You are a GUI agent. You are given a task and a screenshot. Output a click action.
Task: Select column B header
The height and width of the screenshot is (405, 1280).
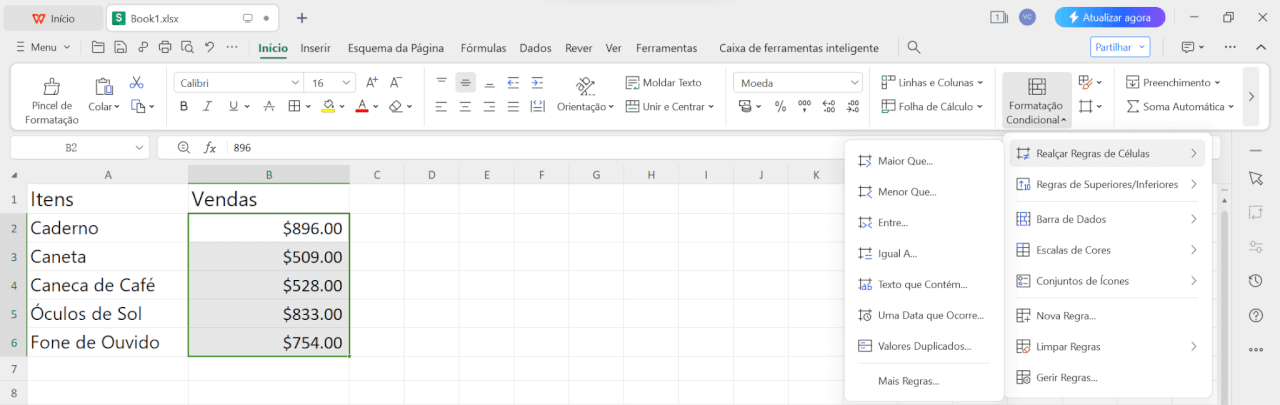tap(269, 175)
